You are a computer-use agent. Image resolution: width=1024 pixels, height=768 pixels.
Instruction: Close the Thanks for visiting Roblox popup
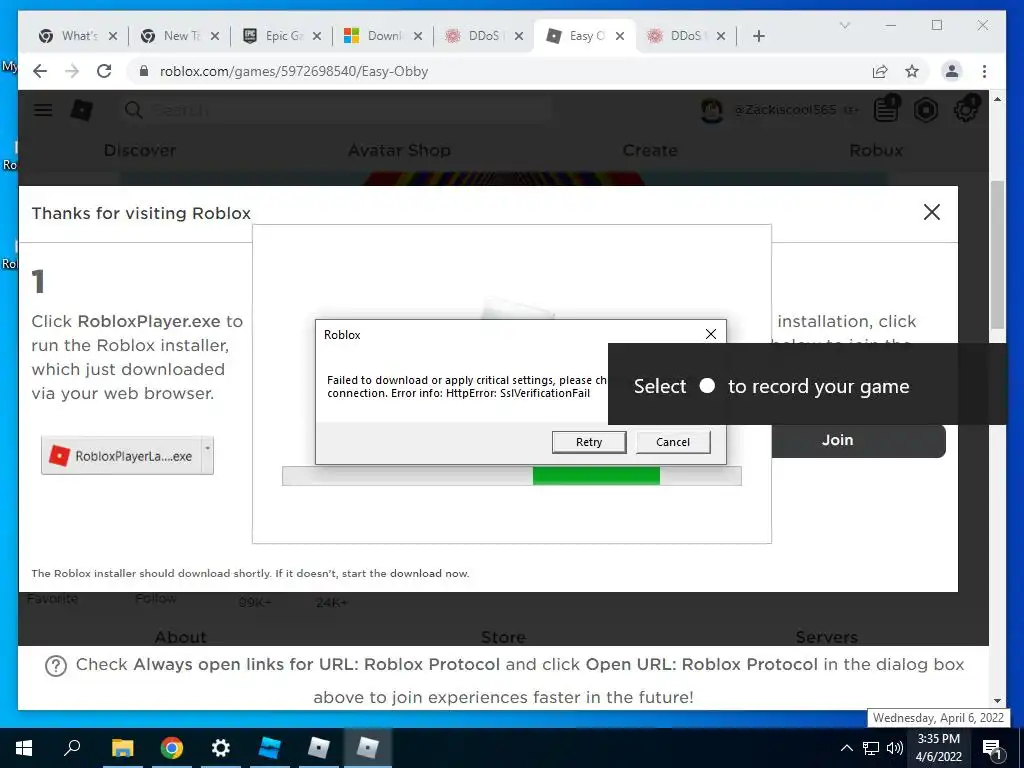[x=931, y=212]
